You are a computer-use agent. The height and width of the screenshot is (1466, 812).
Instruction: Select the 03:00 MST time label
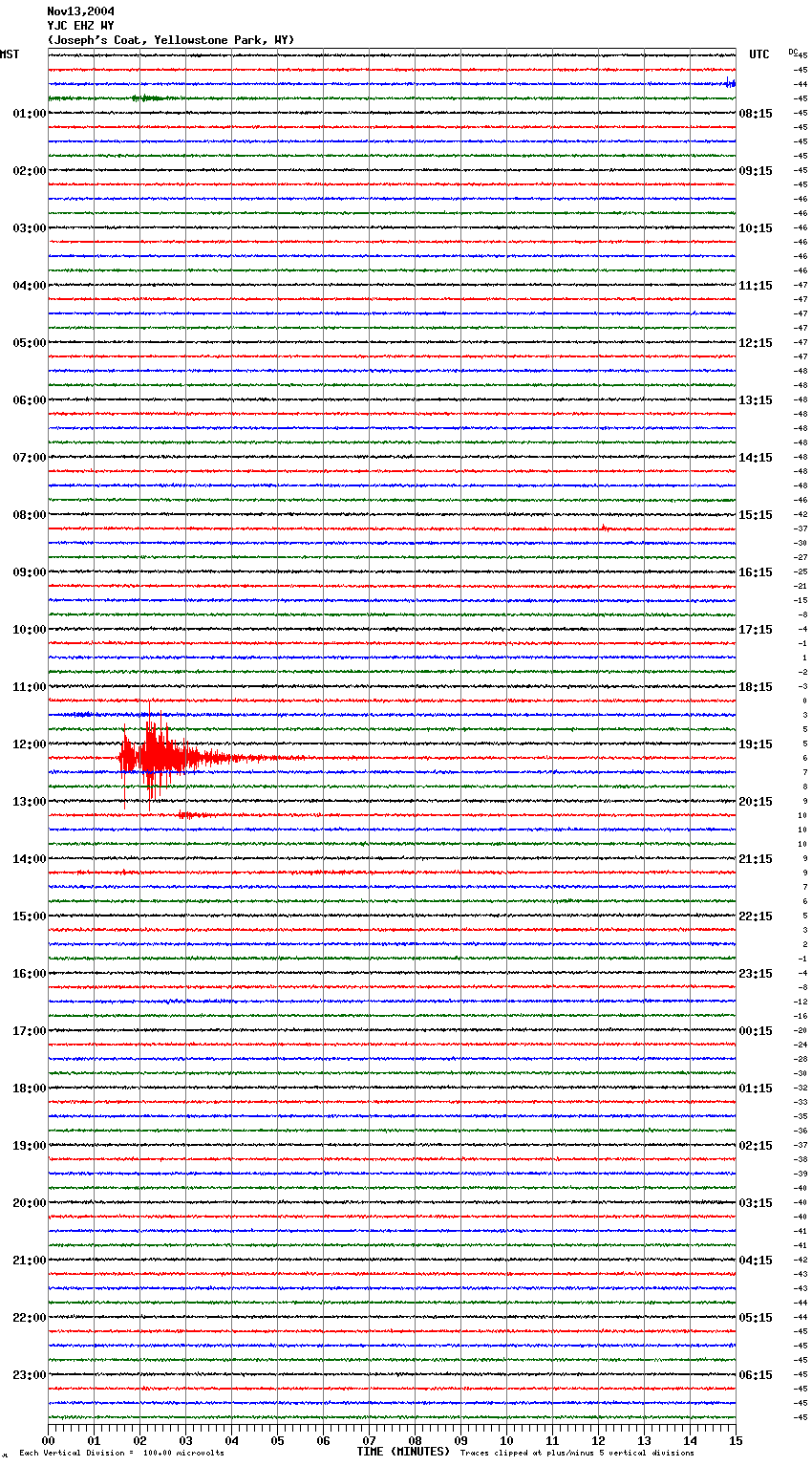point(29,228)
